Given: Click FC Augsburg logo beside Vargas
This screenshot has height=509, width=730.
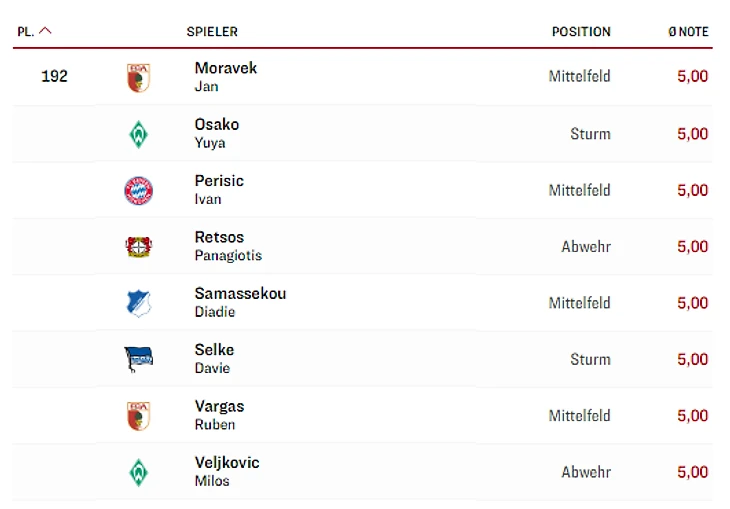Looking at the screenshot, I should (x=138, y=416).
